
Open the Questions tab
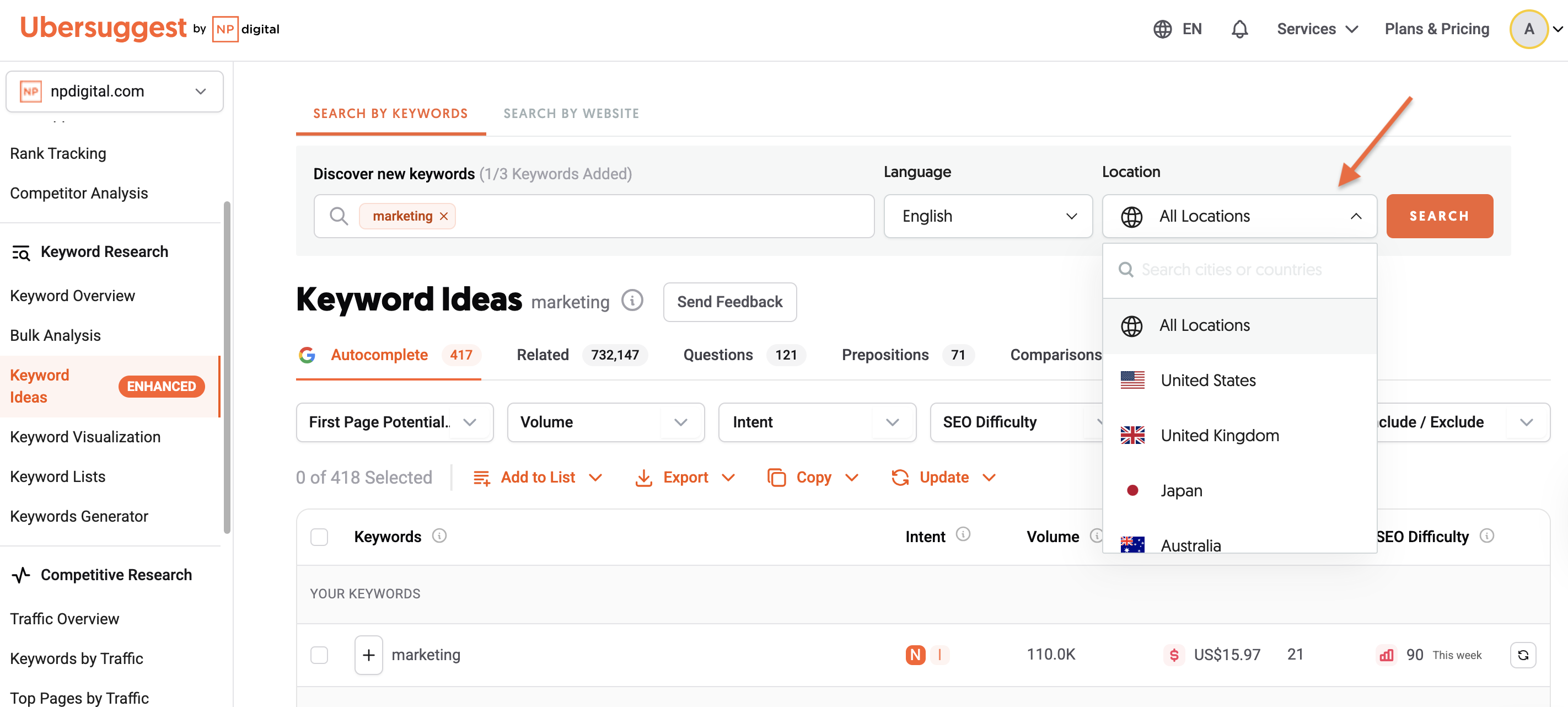(x=744, y=355)
